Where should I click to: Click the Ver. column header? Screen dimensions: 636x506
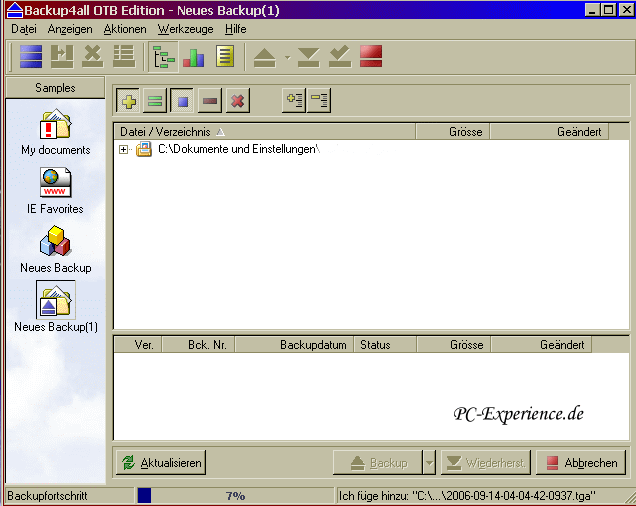point(138,345)
